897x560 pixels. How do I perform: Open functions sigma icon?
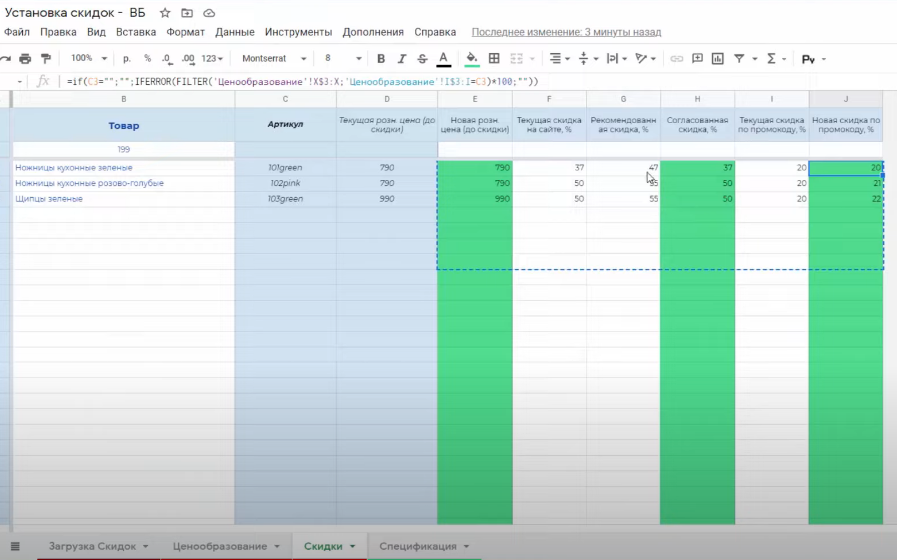pos(771,58)
